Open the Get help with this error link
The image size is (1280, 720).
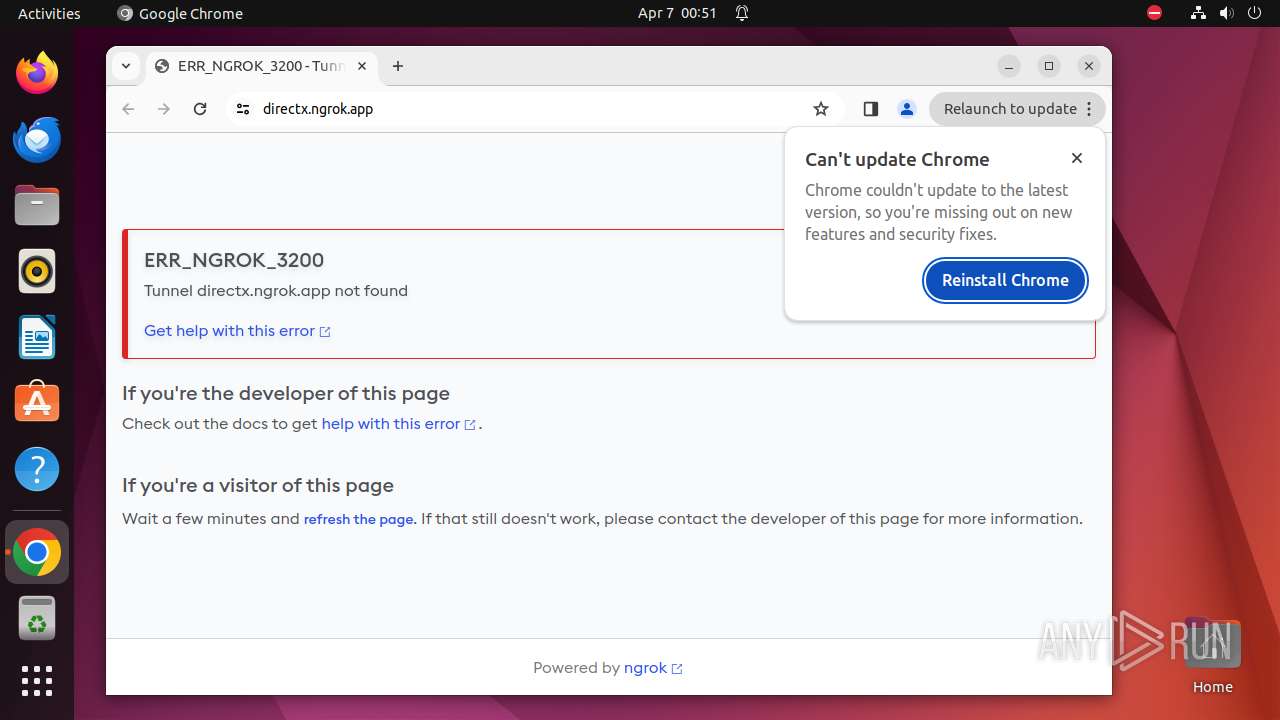click(x=237, y=331)
